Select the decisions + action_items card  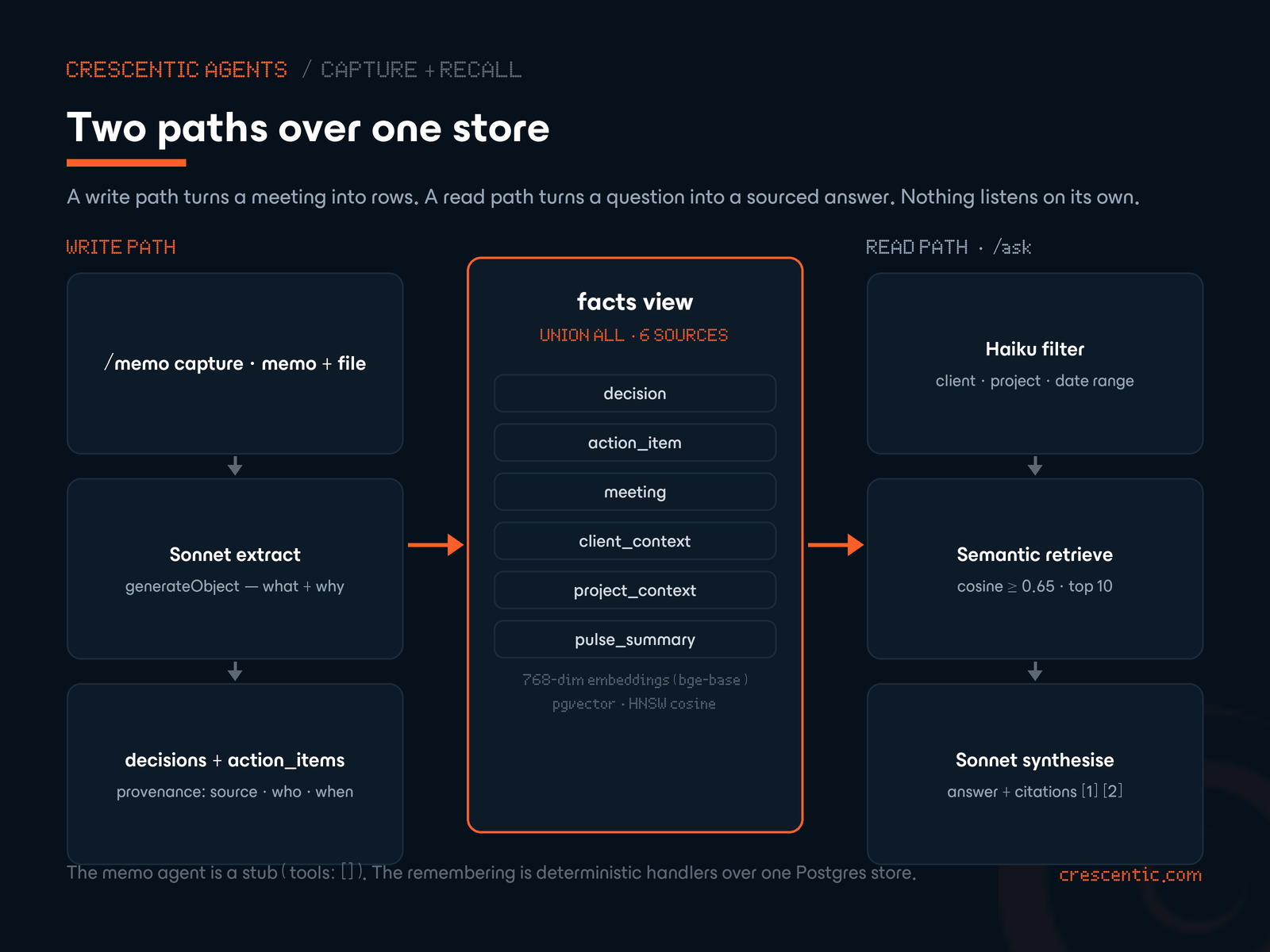pos(235,774)
